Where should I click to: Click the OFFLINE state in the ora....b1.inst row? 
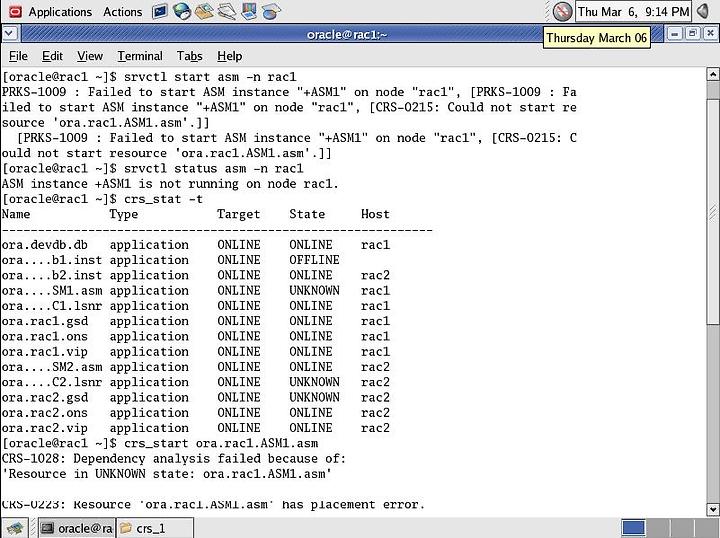pyautogui.click(x=314, y=260)
